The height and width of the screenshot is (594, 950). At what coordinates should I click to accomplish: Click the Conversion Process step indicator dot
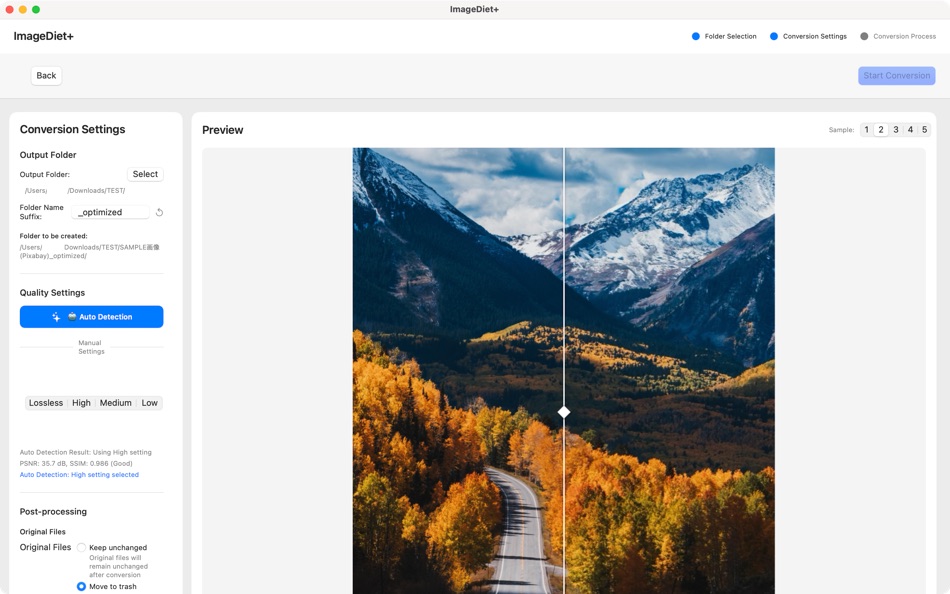(x=866, y=35)
